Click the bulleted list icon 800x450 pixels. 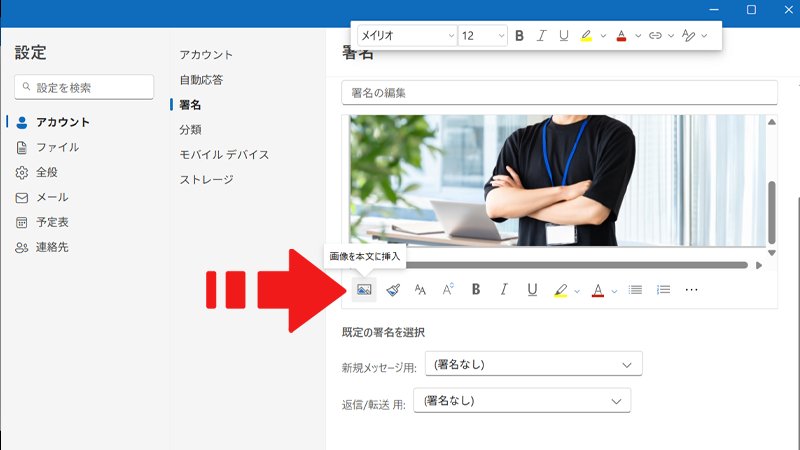[635, 290]
